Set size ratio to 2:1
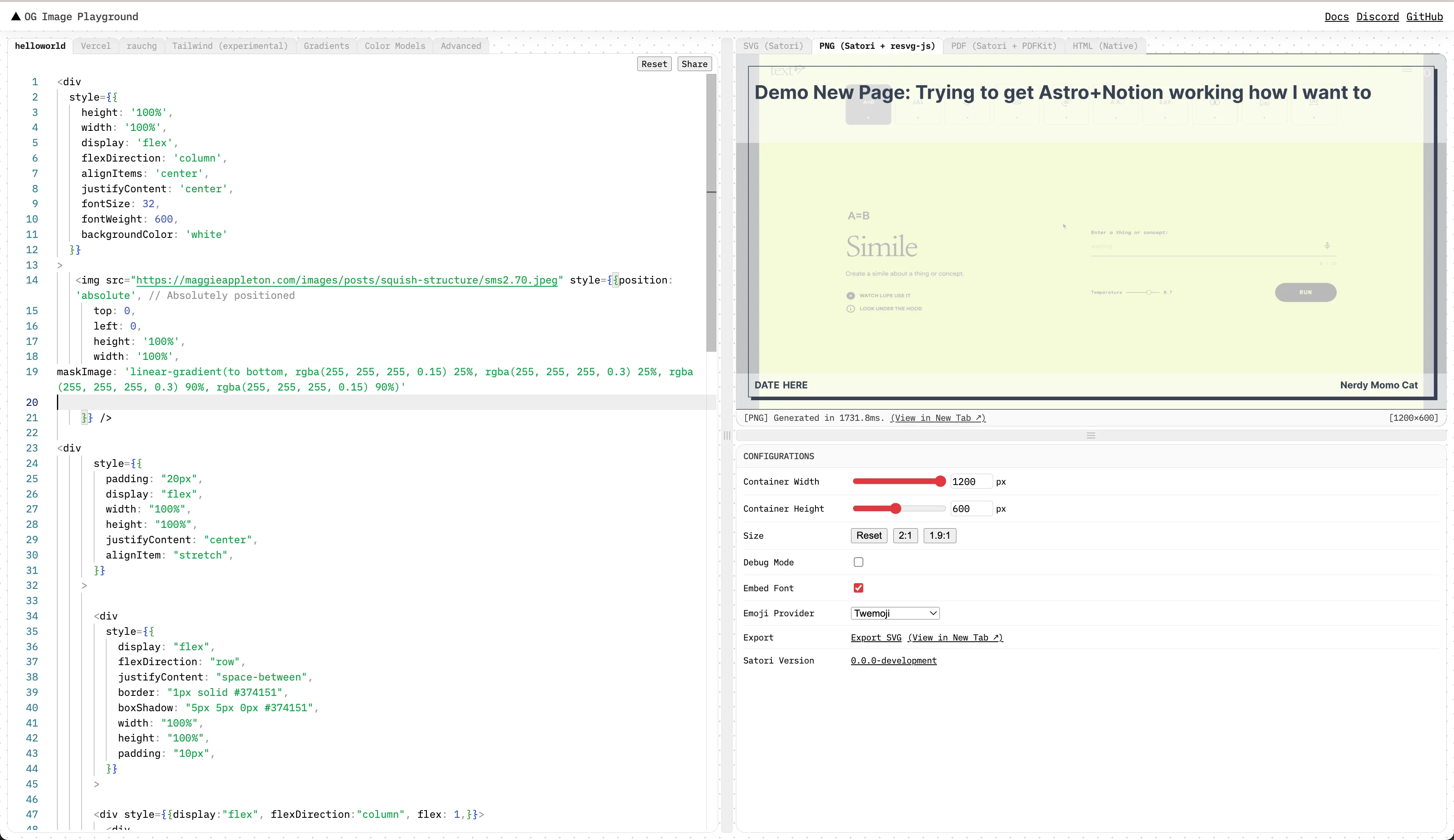 pos(905,535)
